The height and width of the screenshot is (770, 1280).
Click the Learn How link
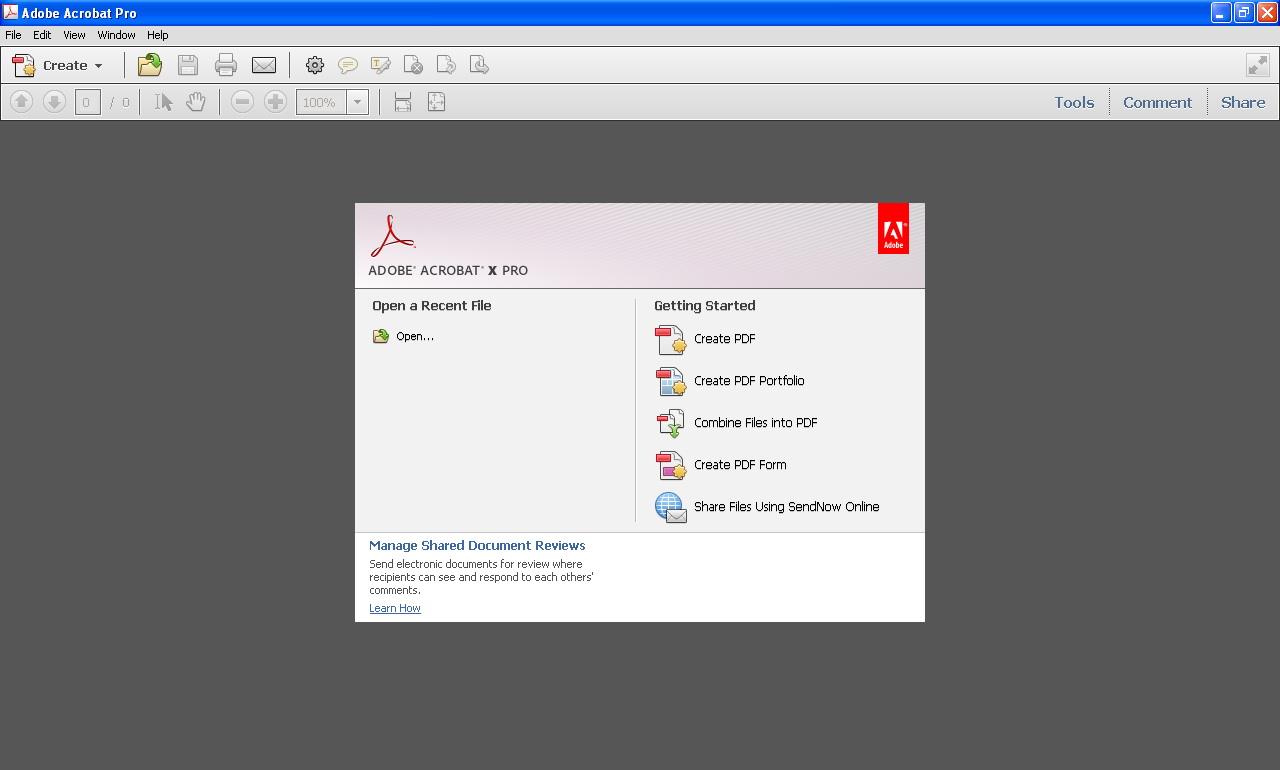[394, 608]
